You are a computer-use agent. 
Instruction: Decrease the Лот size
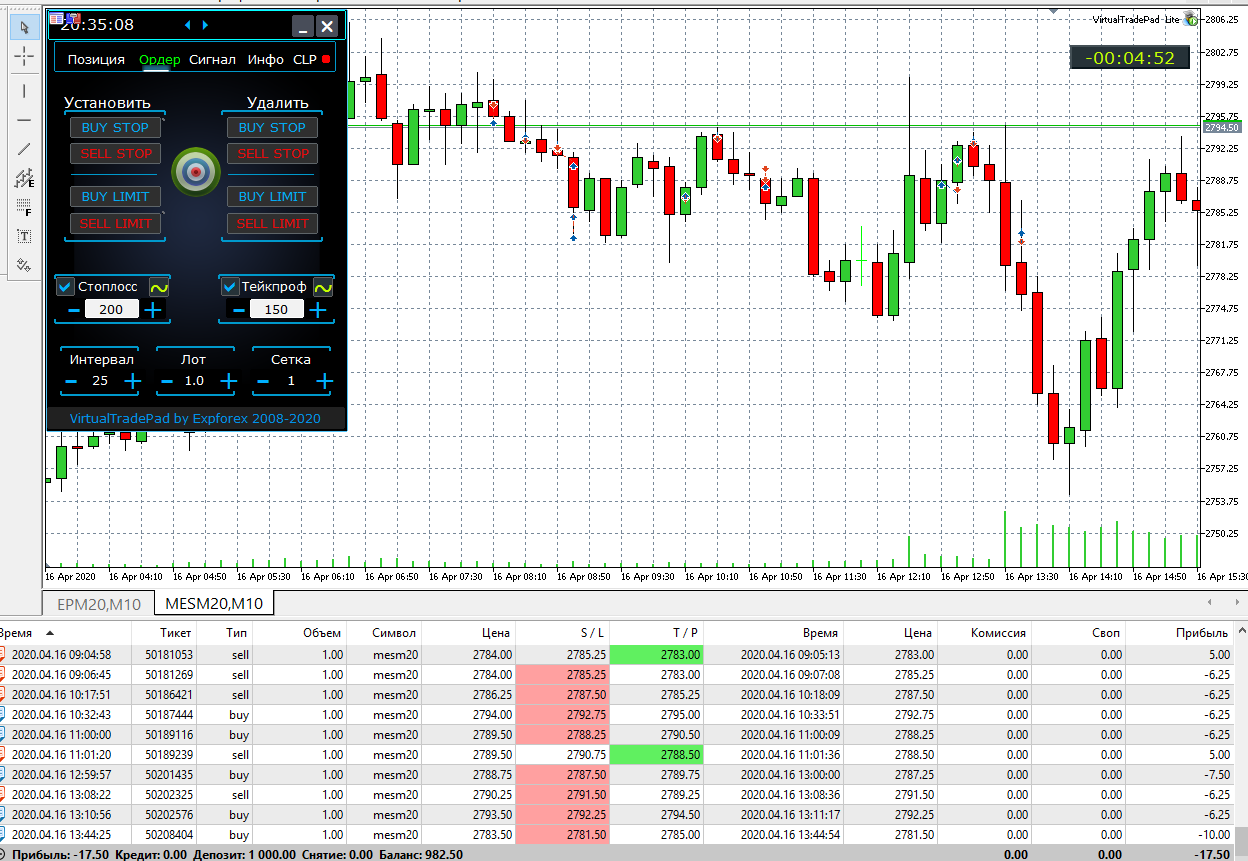click(x=167, y=381)
